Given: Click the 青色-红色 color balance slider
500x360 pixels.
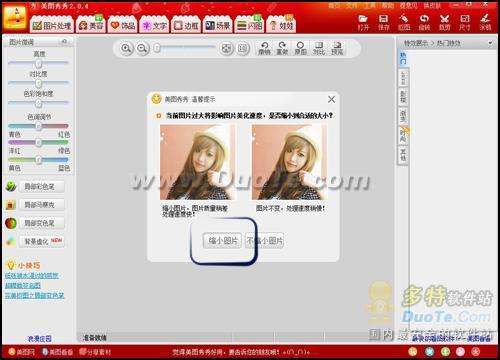Looking at the screenshot, I should tap(38, 126).
